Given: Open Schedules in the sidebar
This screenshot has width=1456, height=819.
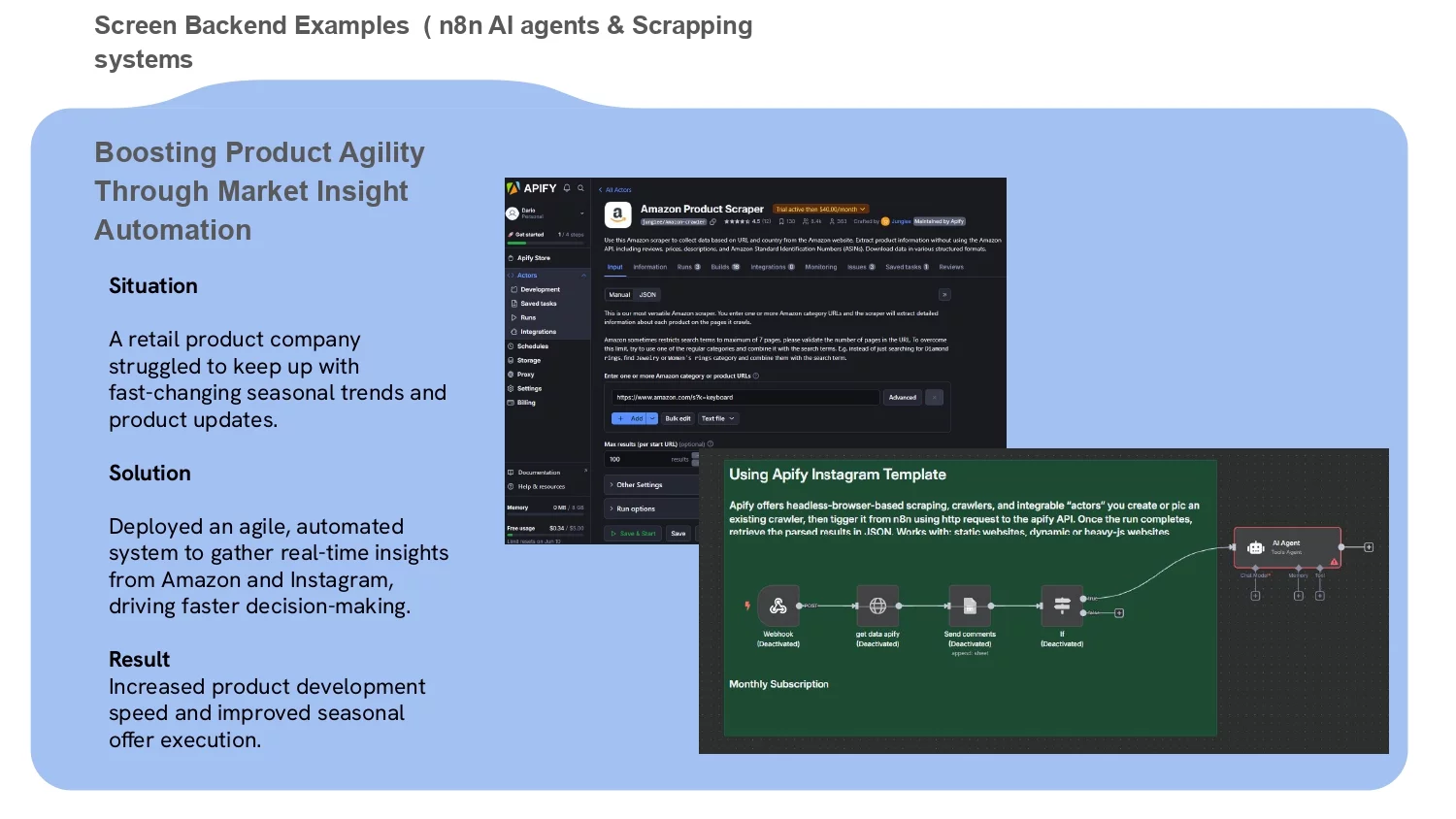Looking at the screenshot, I should [x=528, y=346].
